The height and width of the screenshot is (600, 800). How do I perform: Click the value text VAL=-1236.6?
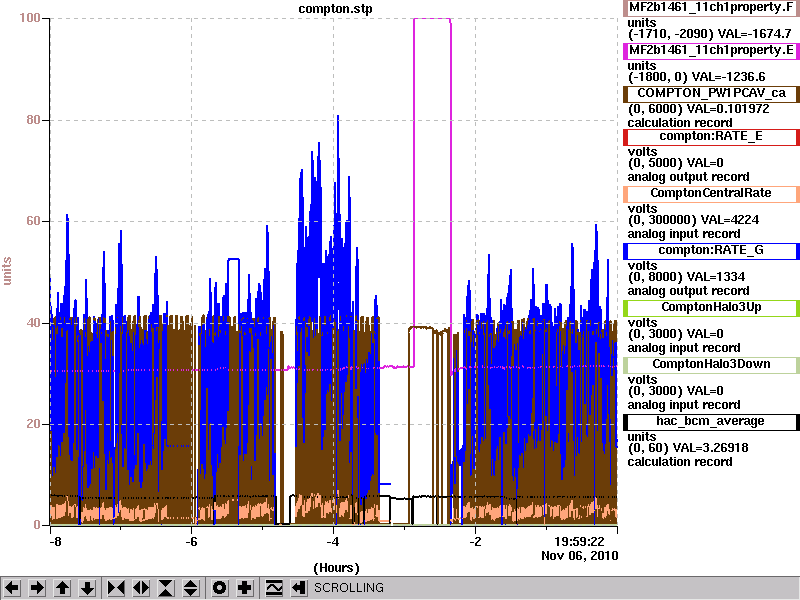(x=729, y=77)
